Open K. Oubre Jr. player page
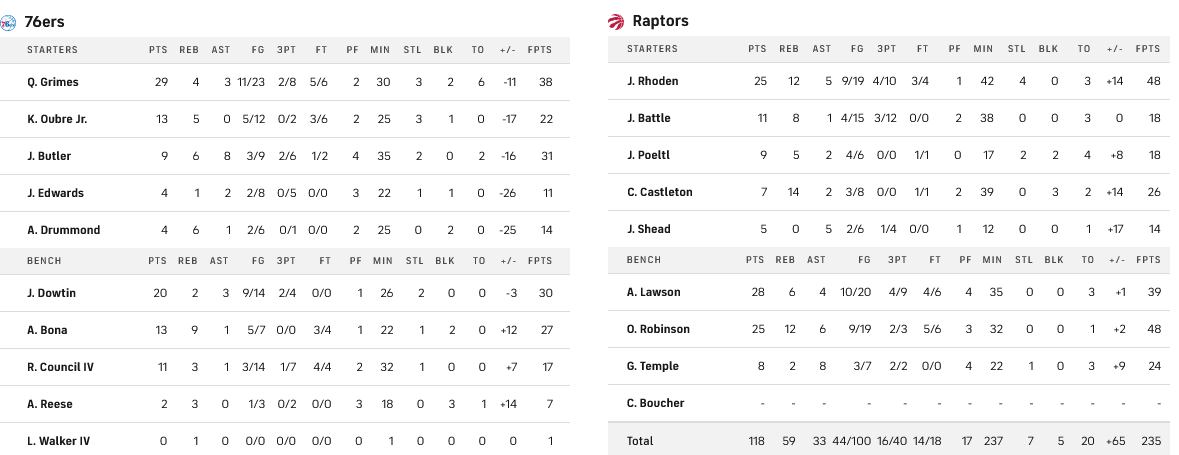1179x455 pixels. point(58,119)
